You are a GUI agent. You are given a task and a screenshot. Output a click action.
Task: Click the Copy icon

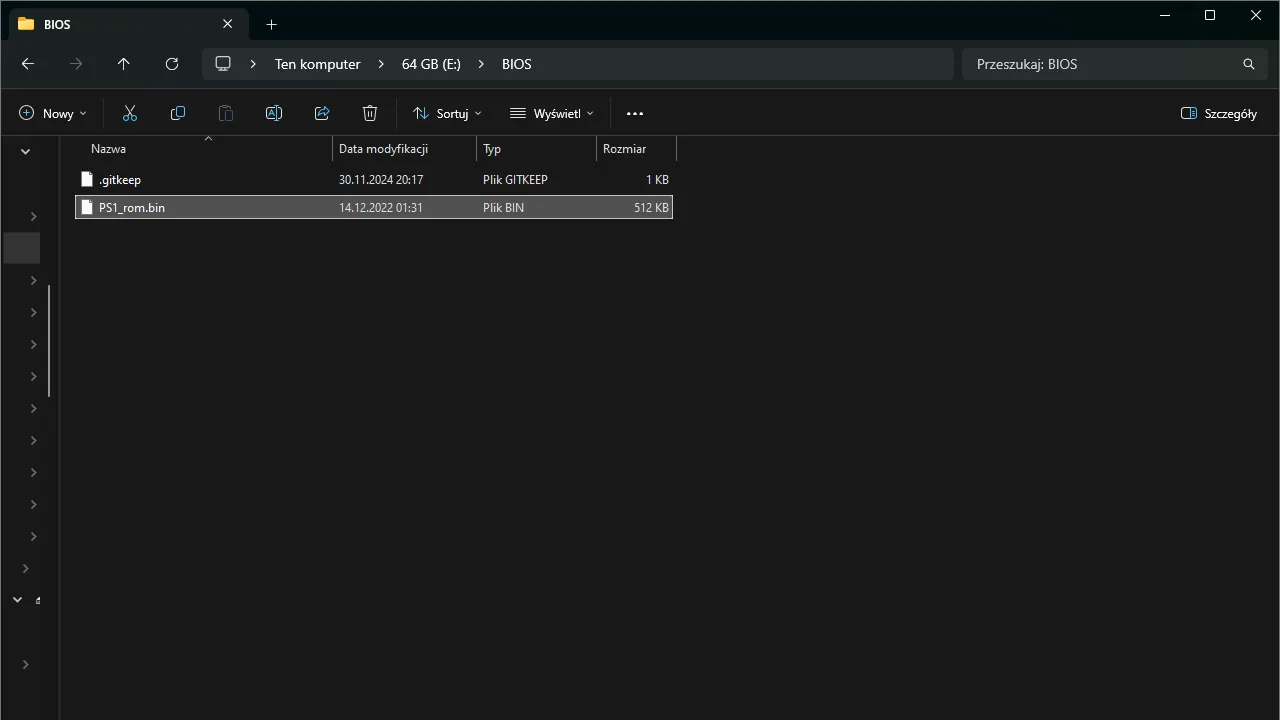pyautogui.click(x=178, y=113)
